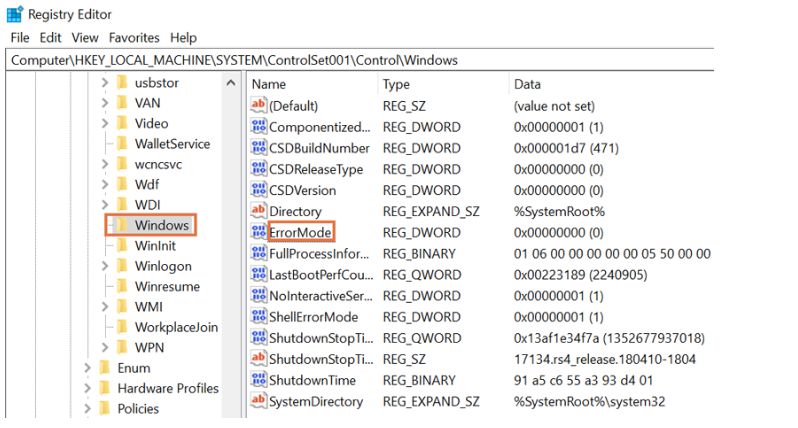Image resolution: width=798 pixels, height=428 pixels.
Task: Select the CSDBuildNumber value name
Action: tap(319, 148)
